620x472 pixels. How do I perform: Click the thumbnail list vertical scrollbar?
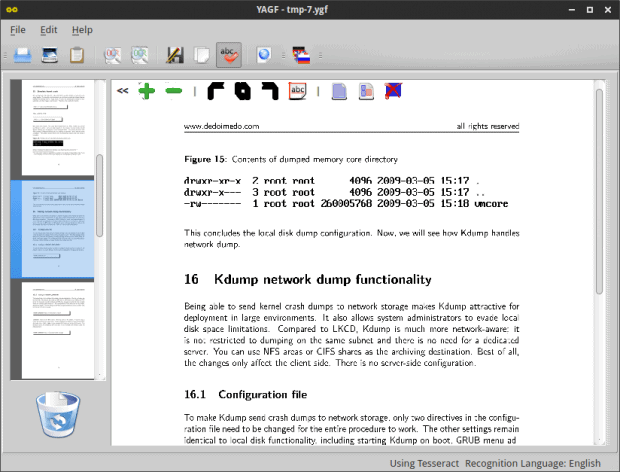[100, 196]
